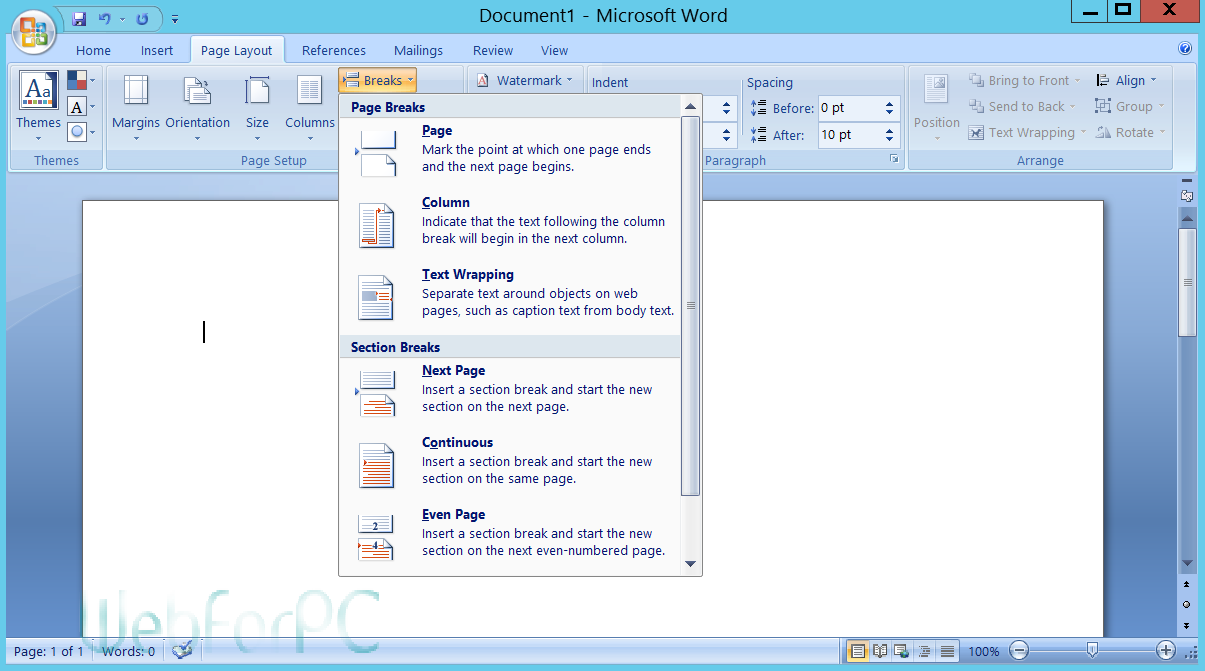The image size is (1205, 671).
Task: Switch to Full Screen Reading view
Action: [x=879, y=651]
